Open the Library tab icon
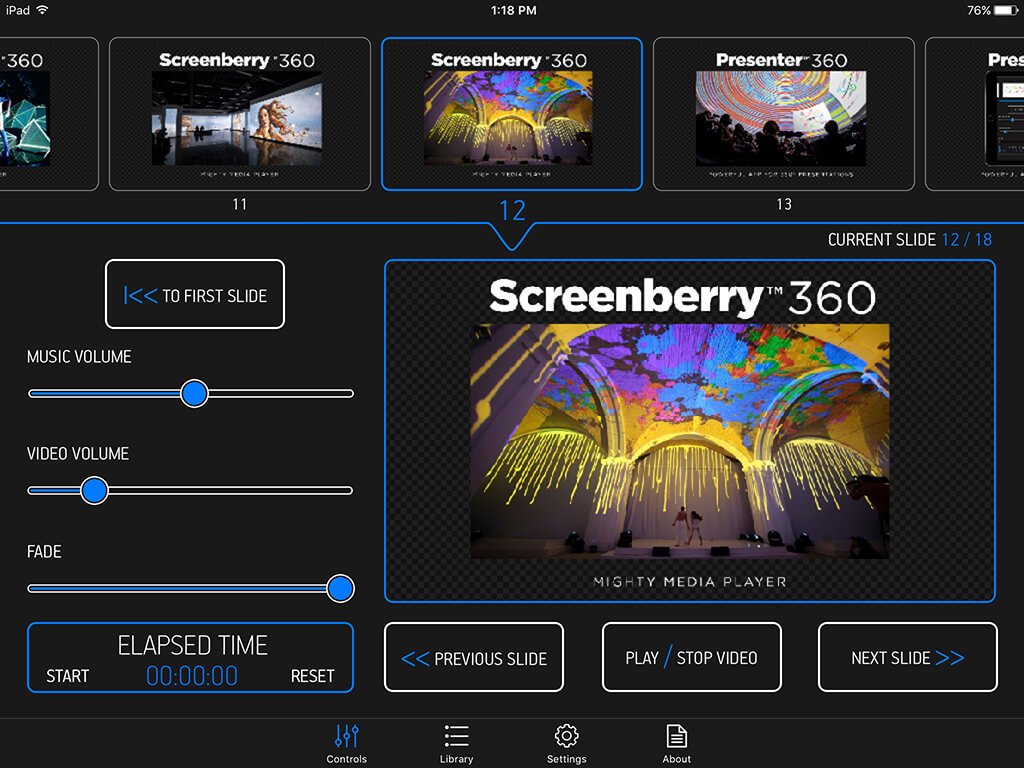1024x768 pixels. [456, 743]
